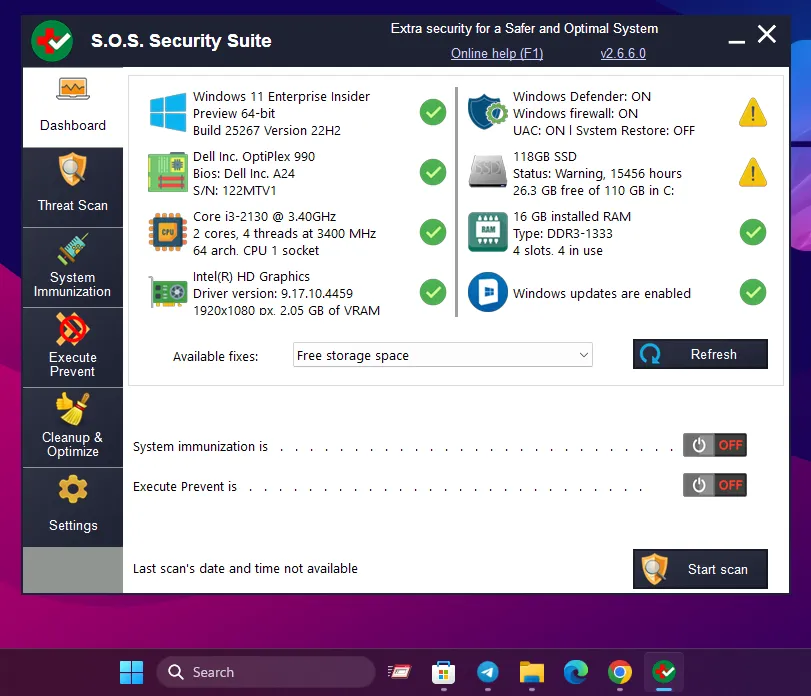This screenshot has height=696, width=811.
Task: Toggle Execute Prevent switch on
Action: 715,485
